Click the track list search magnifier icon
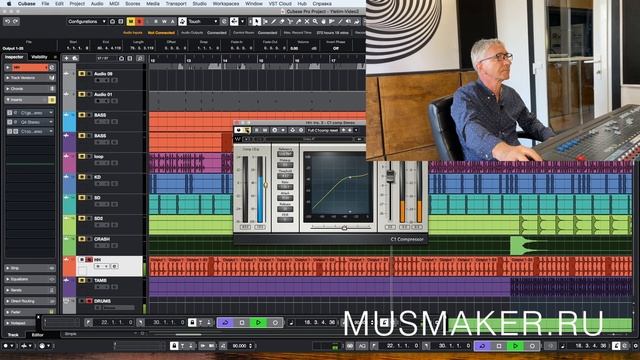The image size is (640, 360). pyautogui.click(x=140, y=58)
